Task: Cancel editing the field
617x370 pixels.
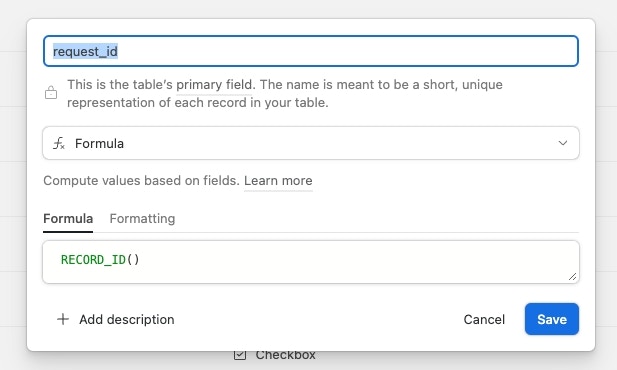Action: point(484,319)
